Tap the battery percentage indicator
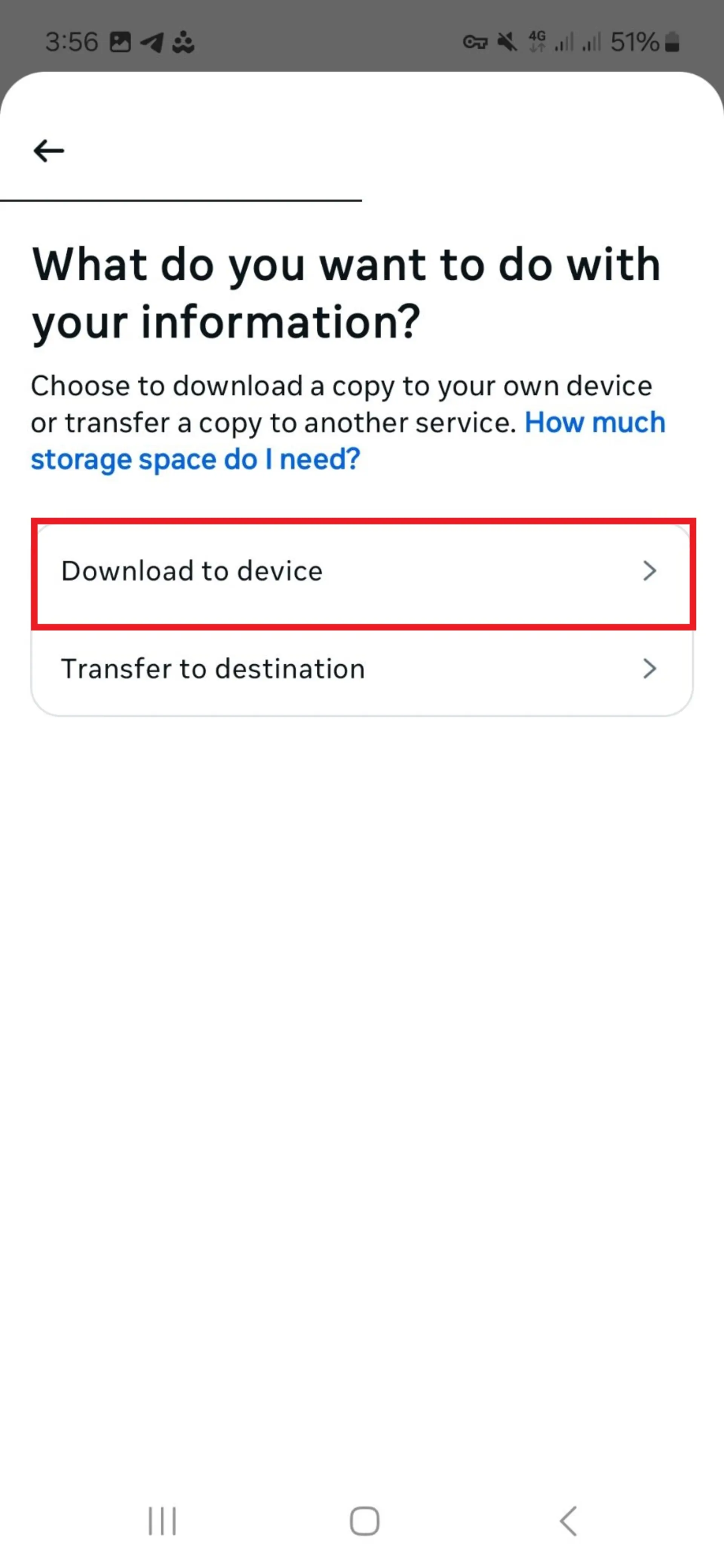 pos(645,42)
